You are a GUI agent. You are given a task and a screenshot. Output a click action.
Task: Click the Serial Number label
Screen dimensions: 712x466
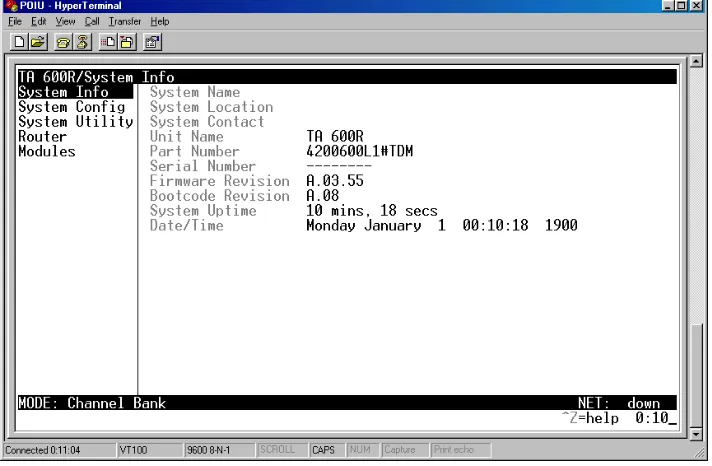point(203,166)
